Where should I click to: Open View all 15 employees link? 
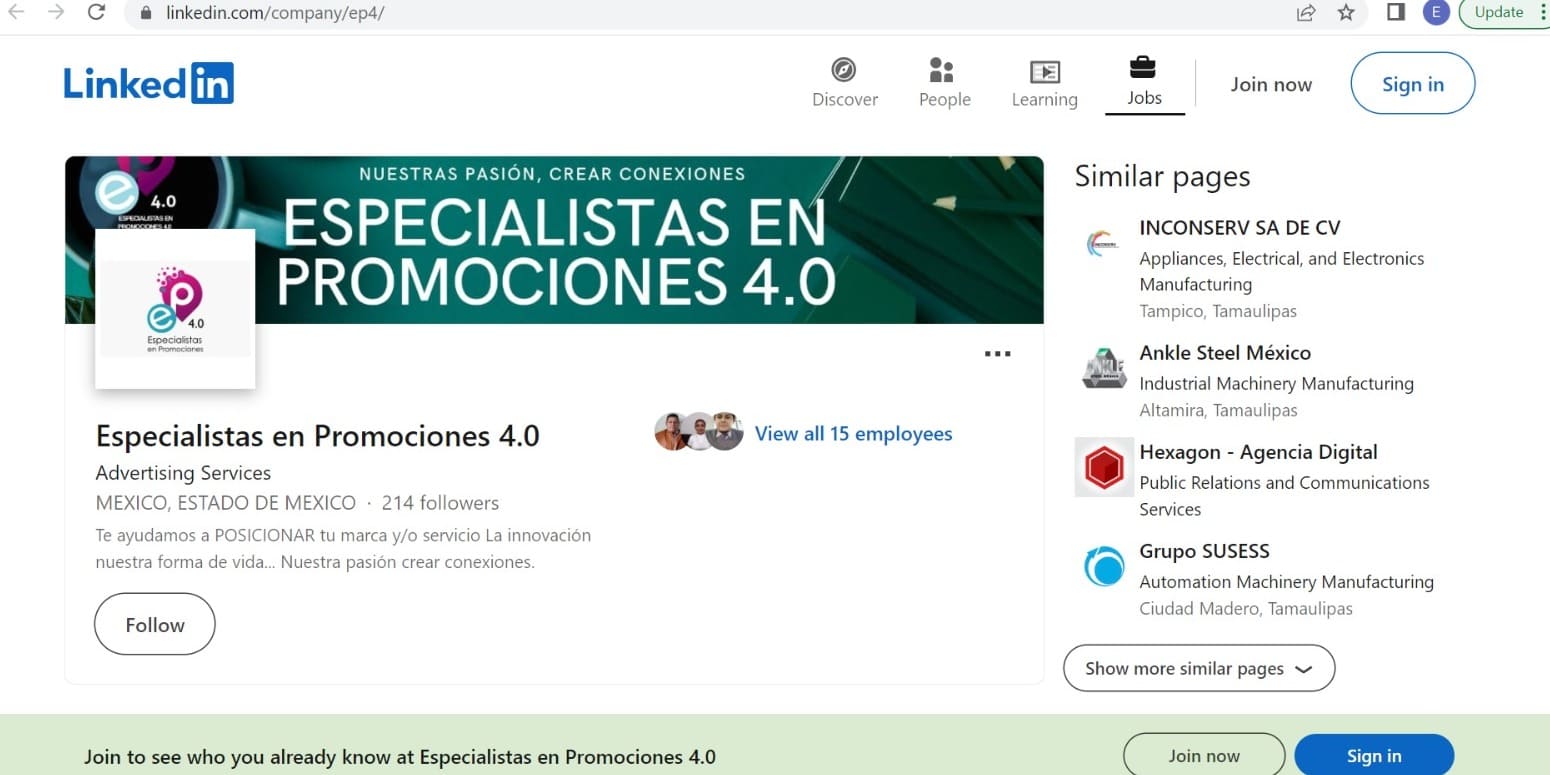pos(853,434)
